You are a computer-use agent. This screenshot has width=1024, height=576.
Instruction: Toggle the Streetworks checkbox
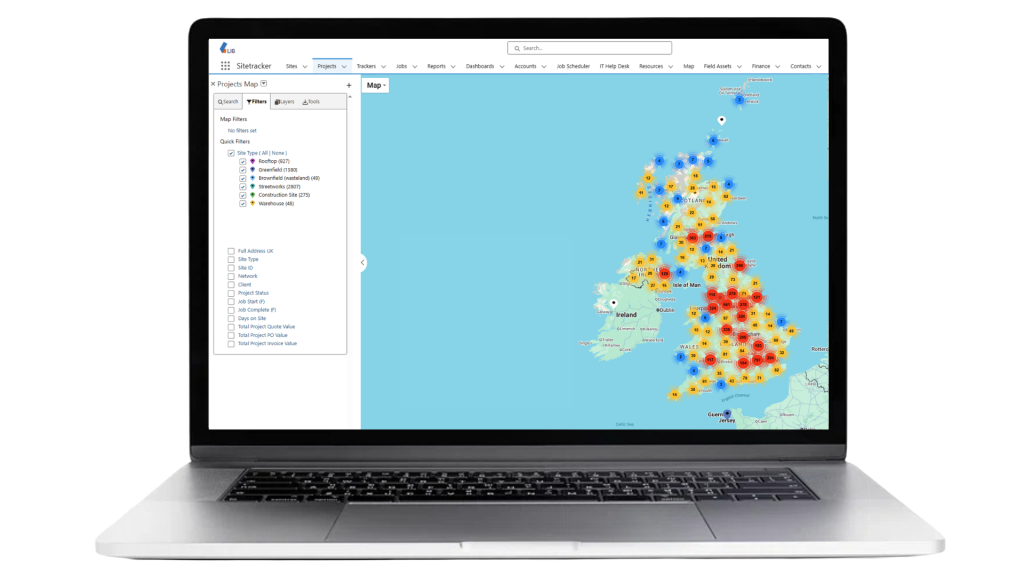[243, 186]
